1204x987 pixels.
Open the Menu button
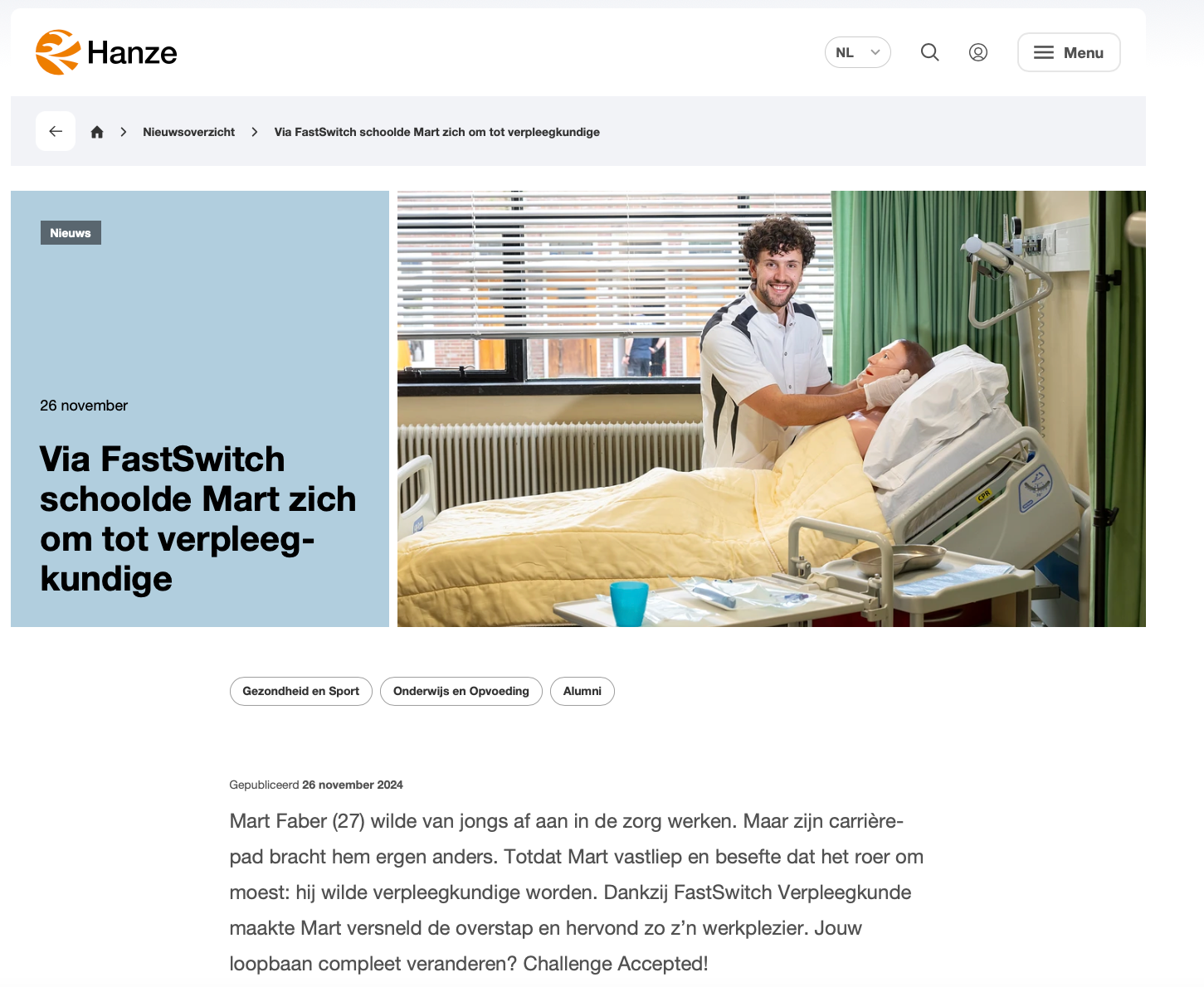click(1069, 52)
